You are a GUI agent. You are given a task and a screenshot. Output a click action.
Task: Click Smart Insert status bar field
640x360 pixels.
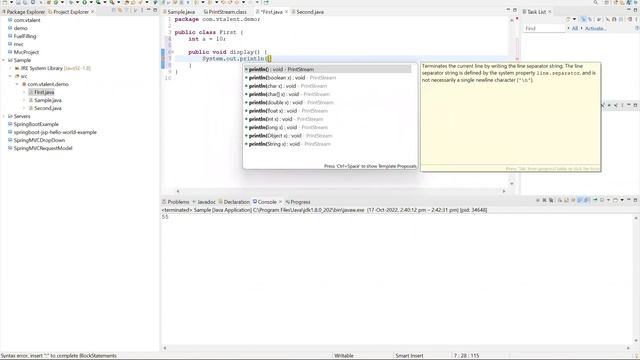click(409, 356)
